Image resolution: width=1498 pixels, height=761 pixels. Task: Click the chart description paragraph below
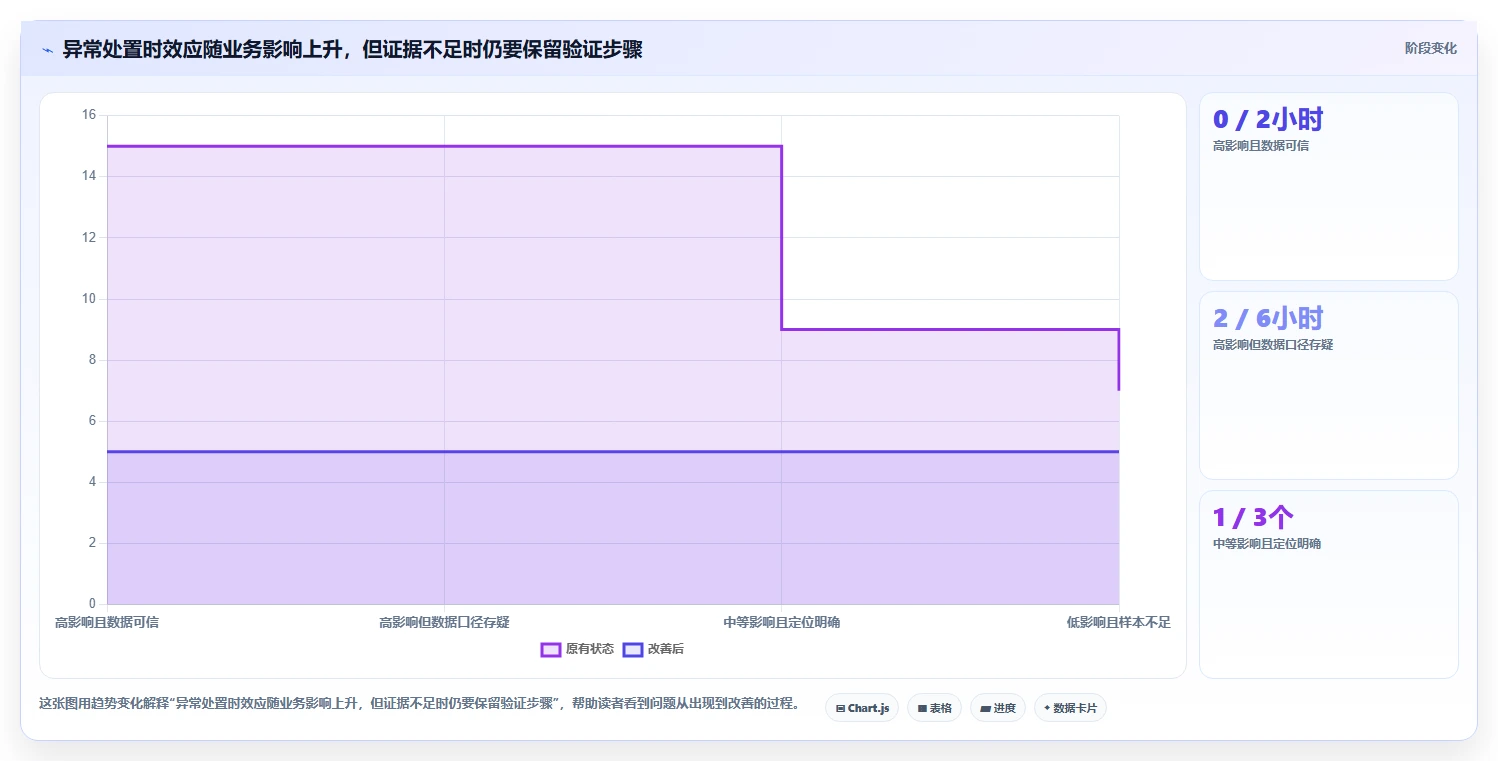coord(419,704)
